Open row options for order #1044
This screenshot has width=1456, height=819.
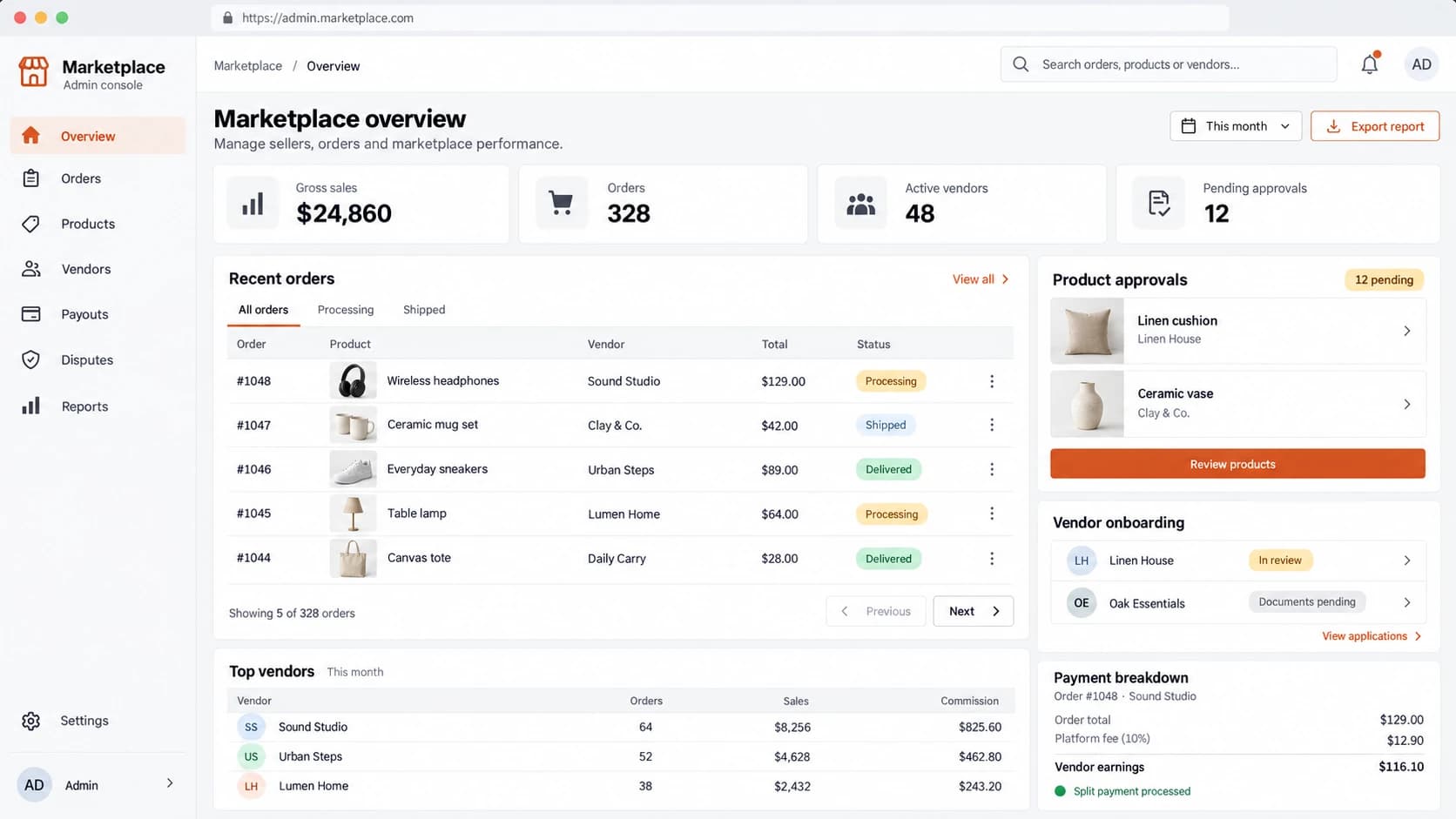click(992, 559)
